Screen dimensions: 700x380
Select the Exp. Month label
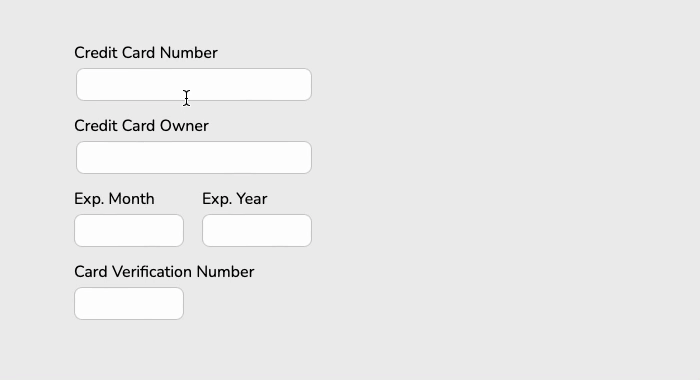point(114,199)
